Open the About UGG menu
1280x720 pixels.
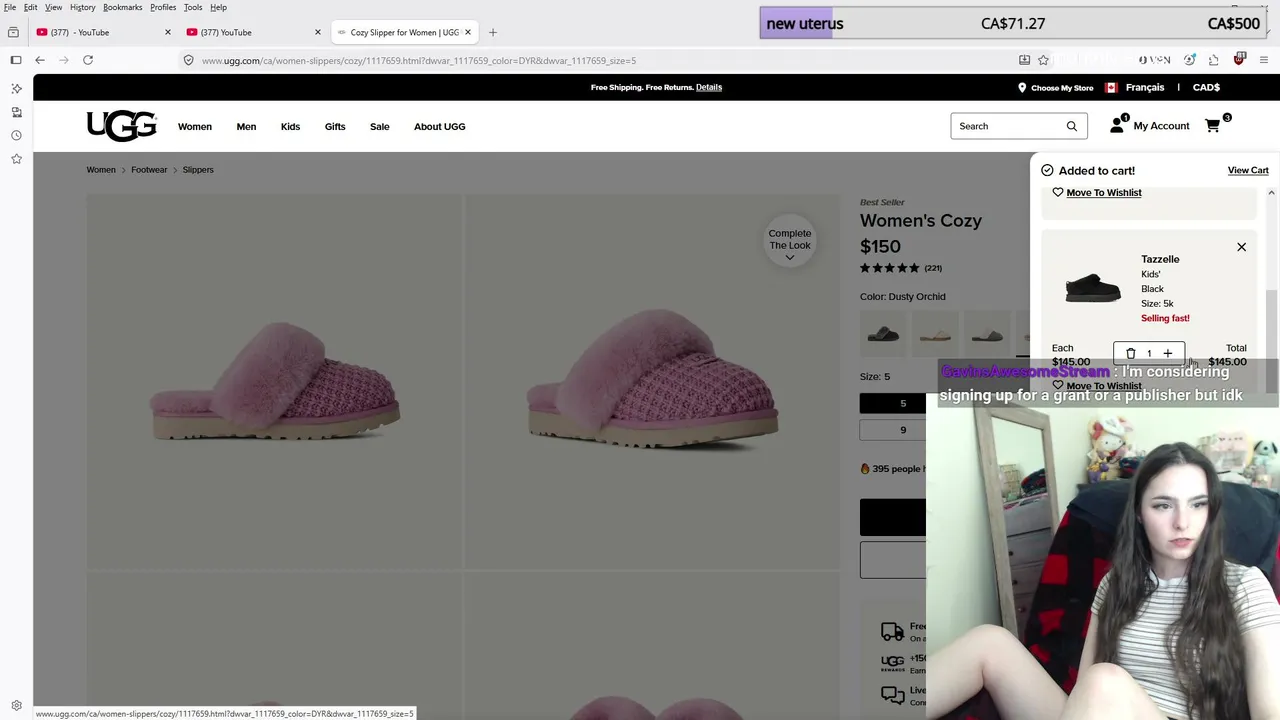tap(440, 126)
